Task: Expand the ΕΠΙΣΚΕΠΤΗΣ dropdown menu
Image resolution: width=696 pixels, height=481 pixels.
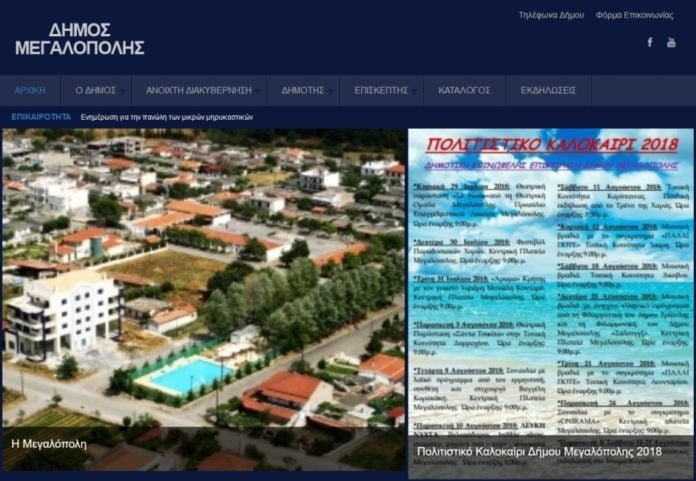Action: click(x=382, y=90)
